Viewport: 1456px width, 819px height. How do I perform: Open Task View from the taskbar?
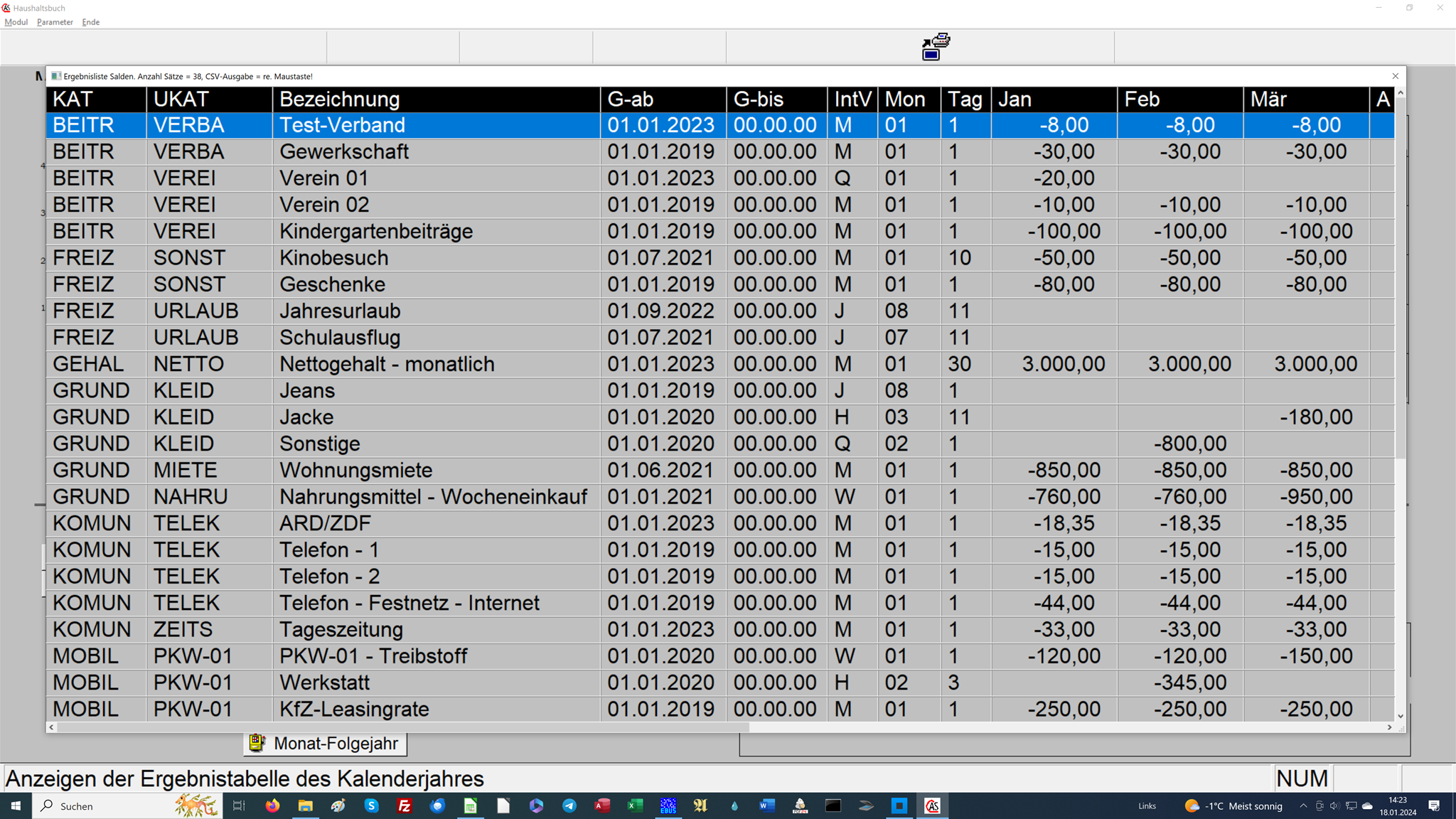click(x=239, y=805)
